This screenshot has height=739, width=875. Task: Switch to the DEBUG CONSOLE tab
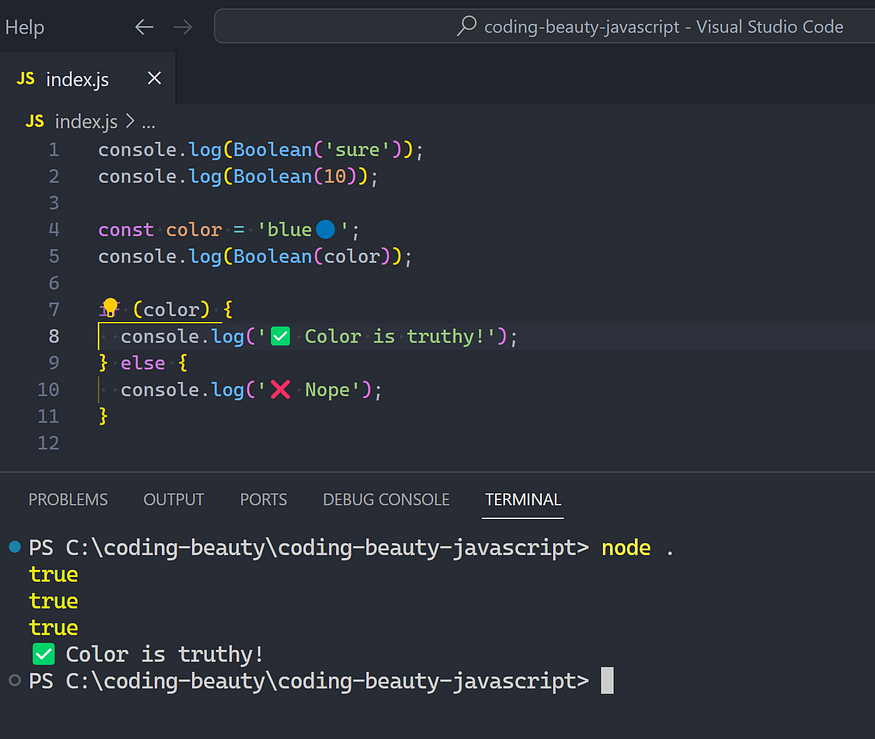[x=386, y=499]
